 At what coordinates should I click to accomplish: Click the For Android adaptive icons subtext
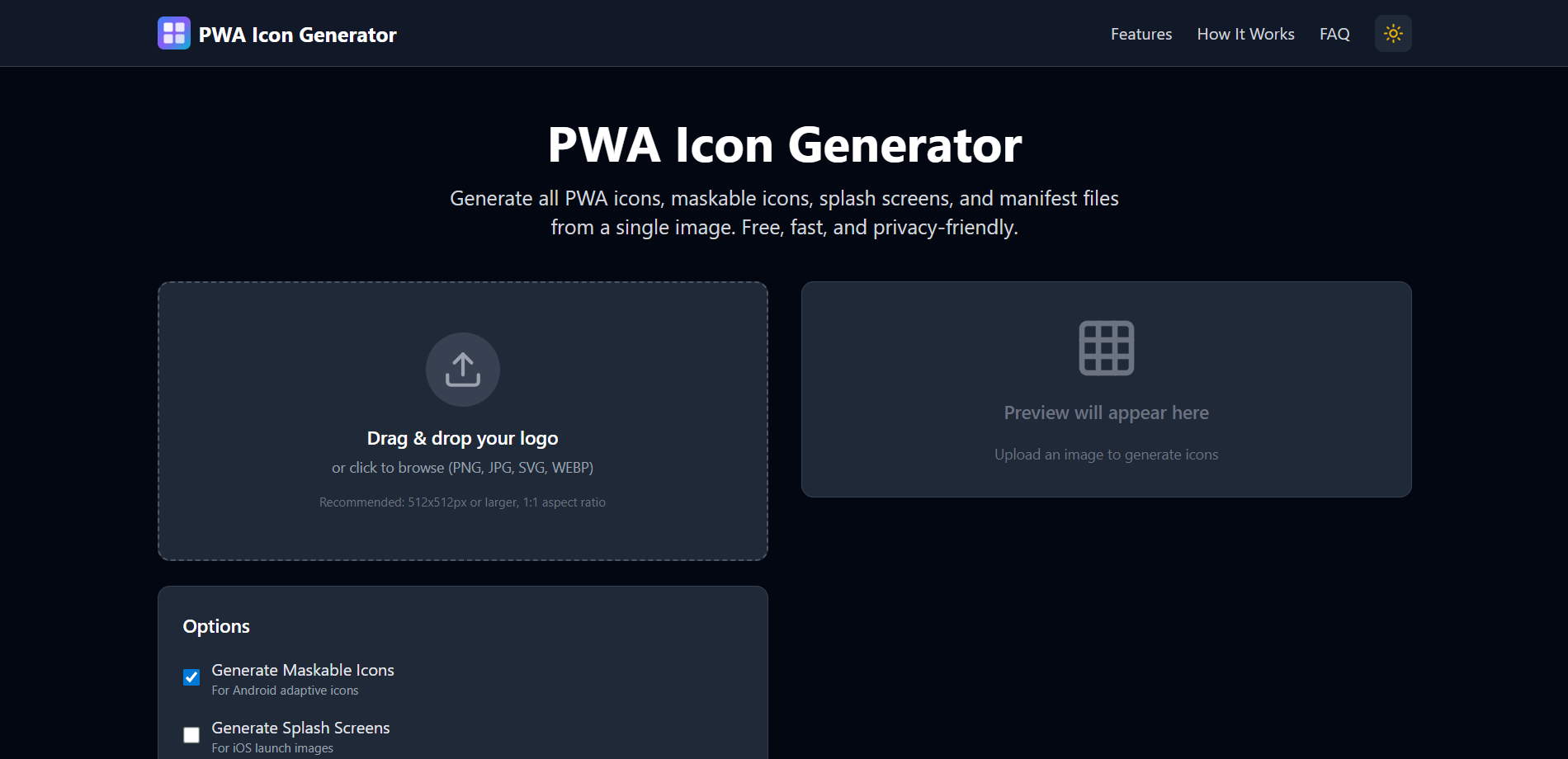(284, 691)
